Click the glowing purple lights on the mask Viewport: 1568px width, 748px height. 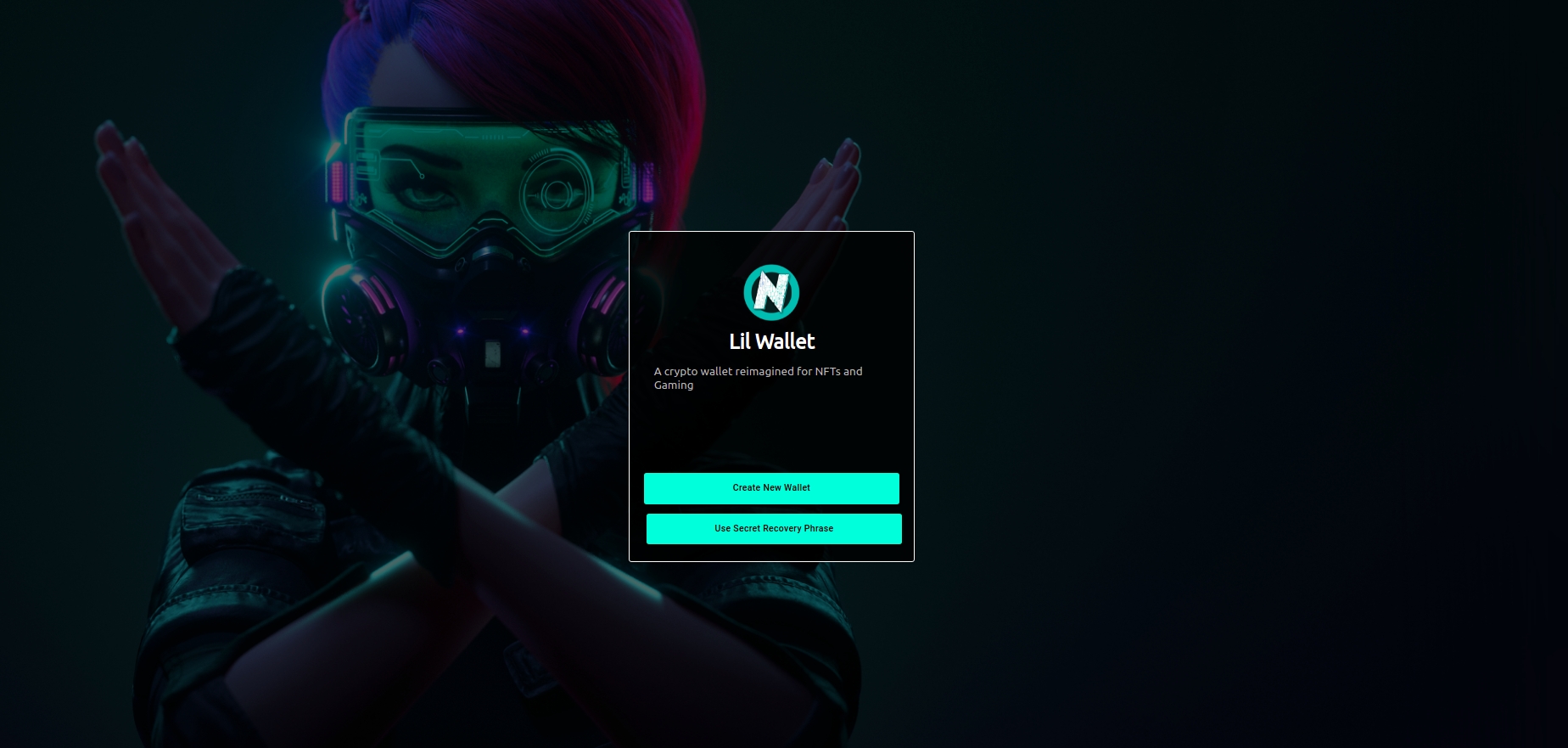click(x=492, y=330)
